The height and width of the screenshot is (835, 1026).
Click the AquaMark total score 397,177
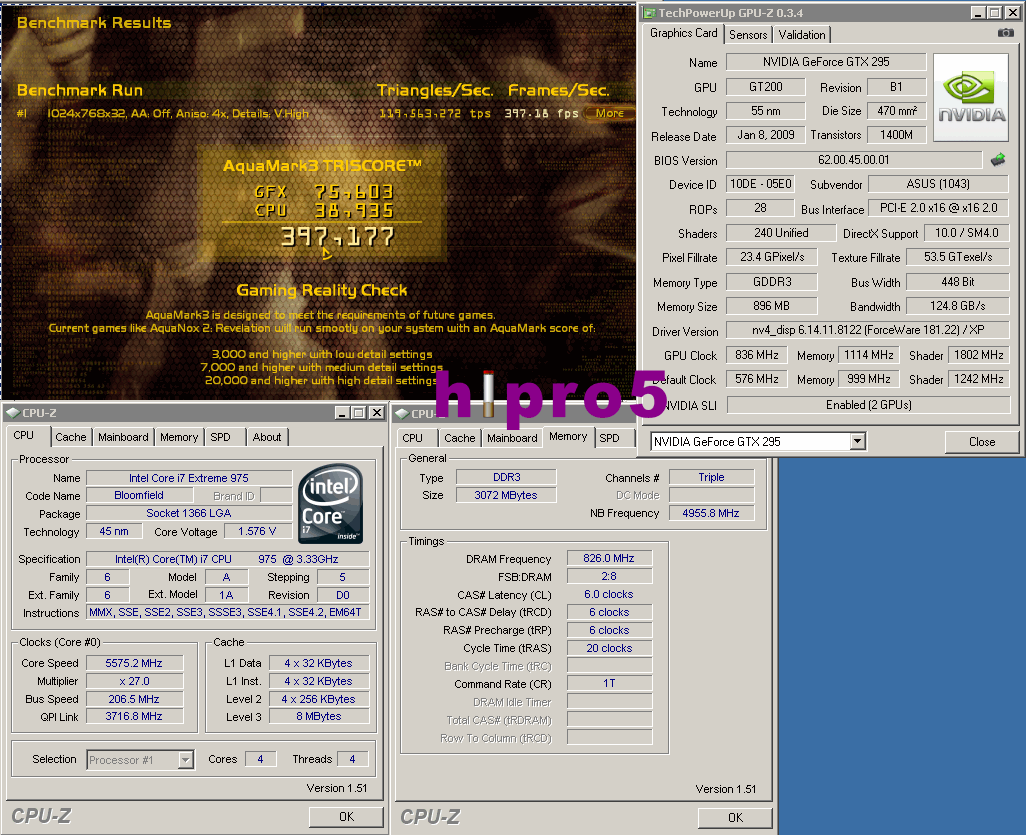coord(338,237)
